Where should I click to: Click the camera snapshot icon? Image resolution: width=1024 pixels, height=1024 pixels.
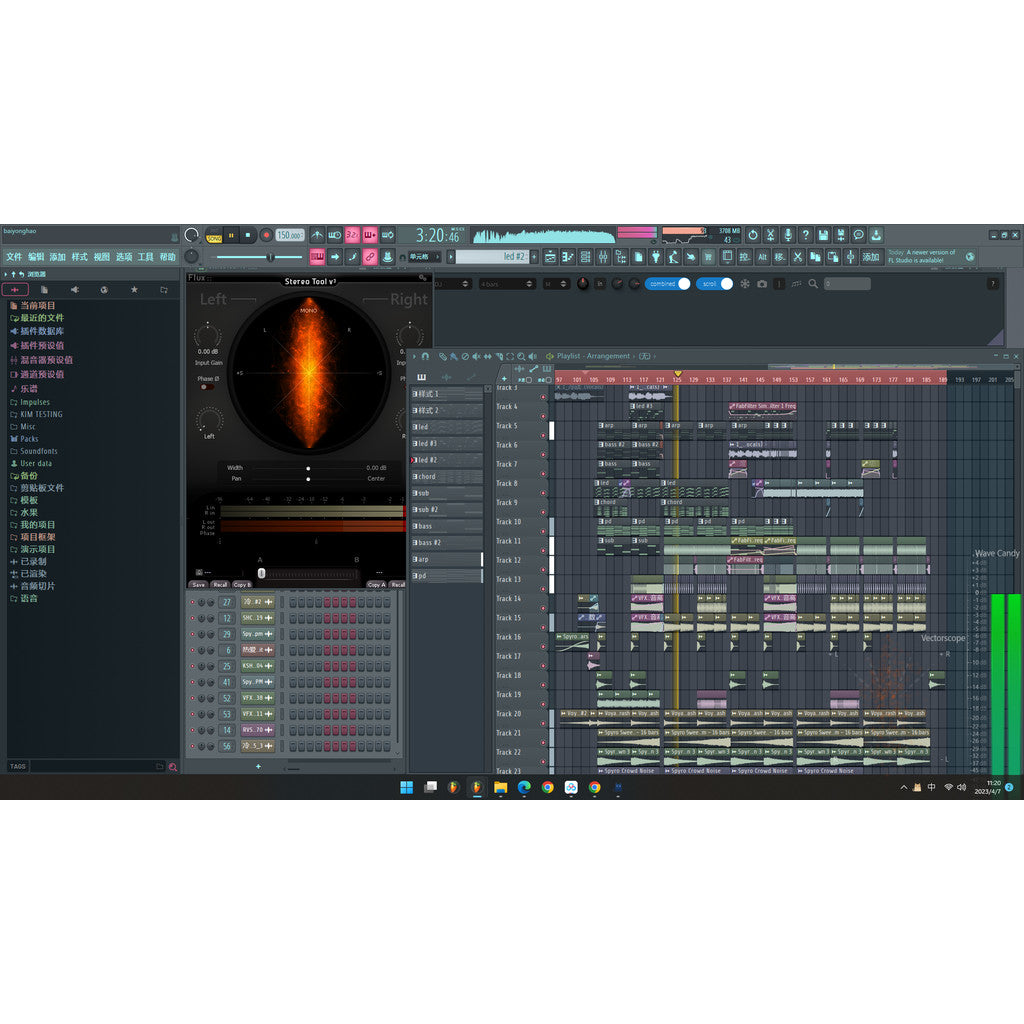coord(762,283)
